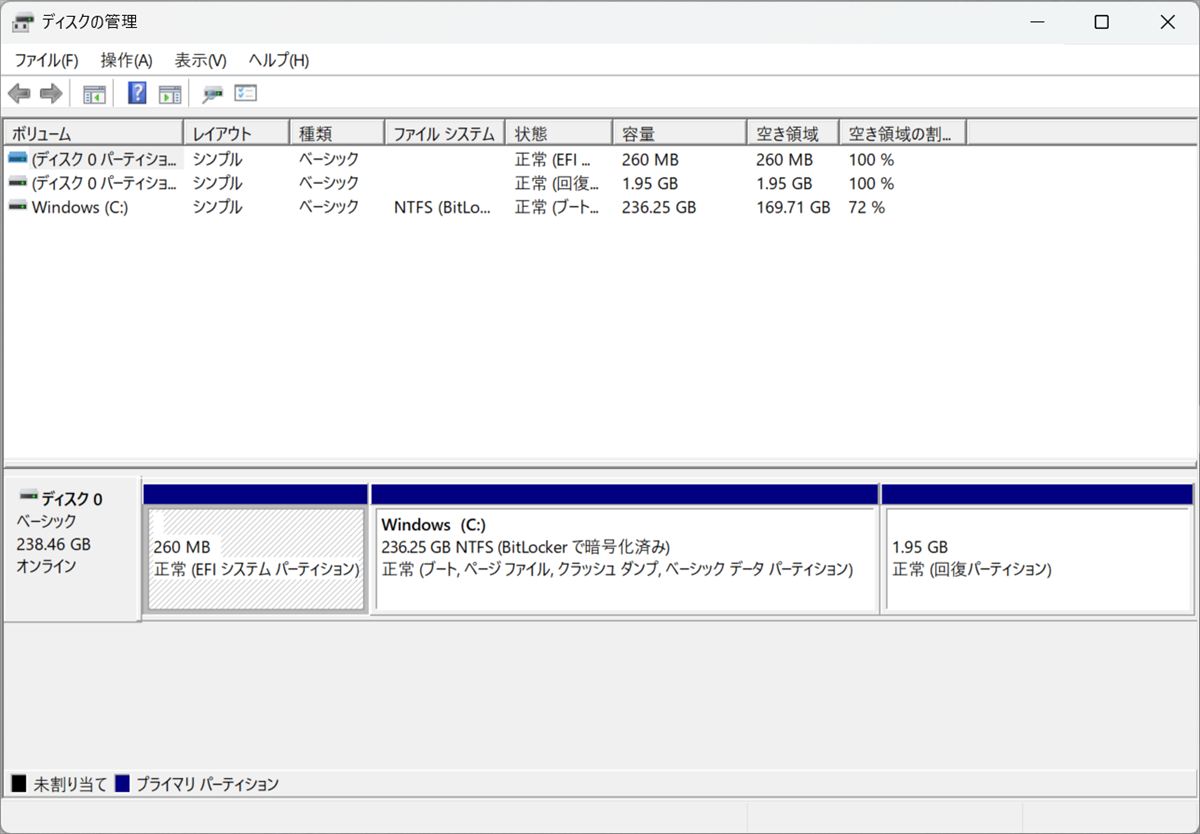Maximize the Disk Management window
Viewport: 1200px width, 834px height.
1101,22
